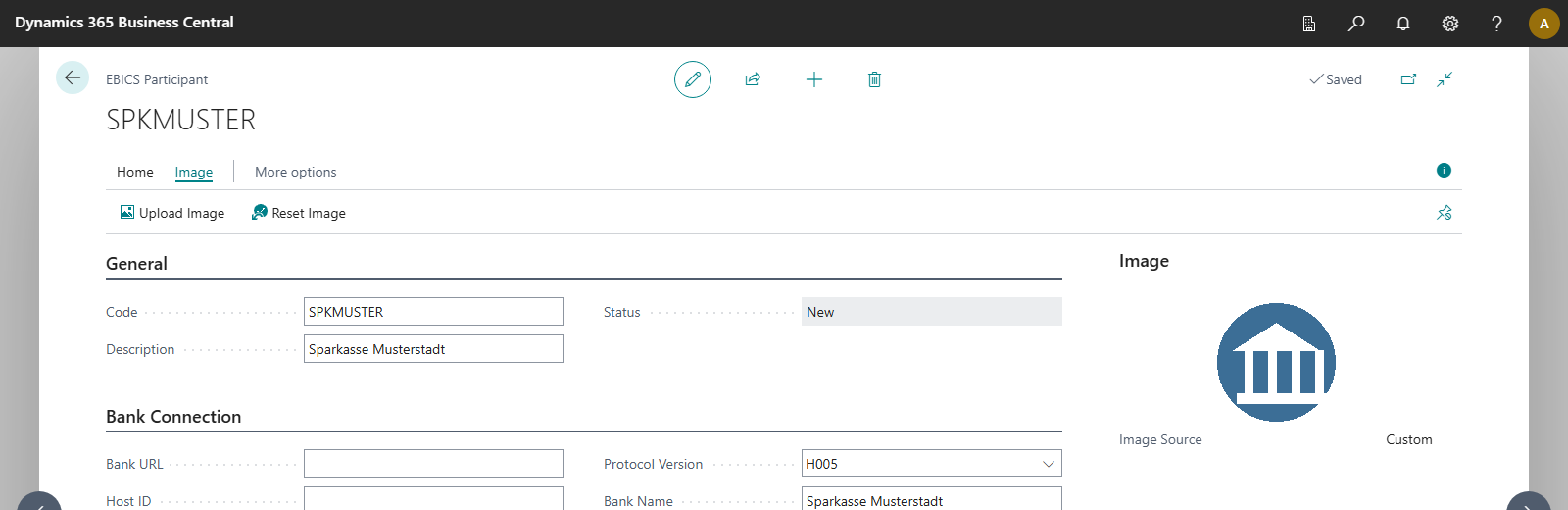Toggle edit mode with the pencil icon
The image size is (1568, 510).
point(693,79)
